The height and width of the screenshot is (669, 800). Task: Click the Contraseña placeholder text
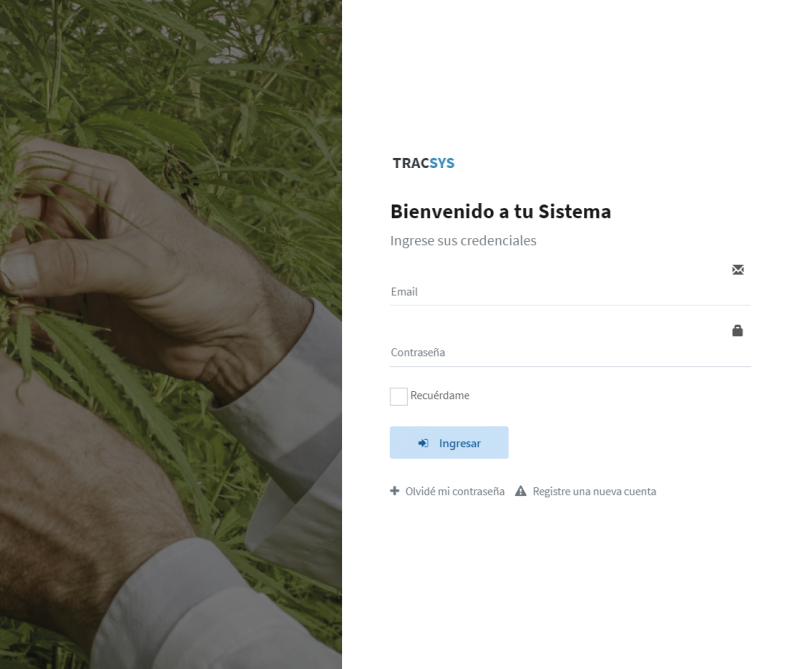[418, 353]
